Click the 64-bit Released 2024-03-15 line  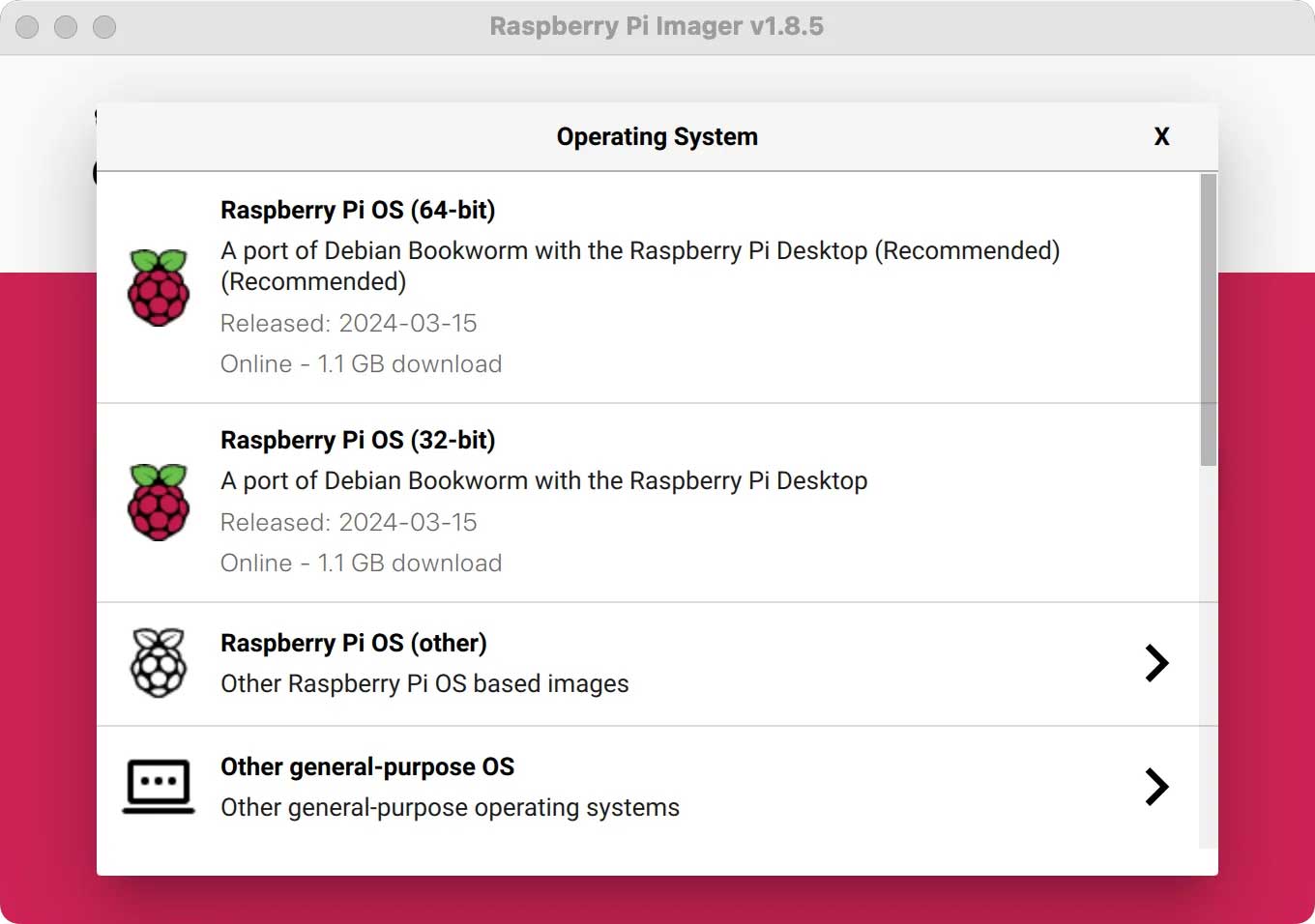(x=349, y=323)
